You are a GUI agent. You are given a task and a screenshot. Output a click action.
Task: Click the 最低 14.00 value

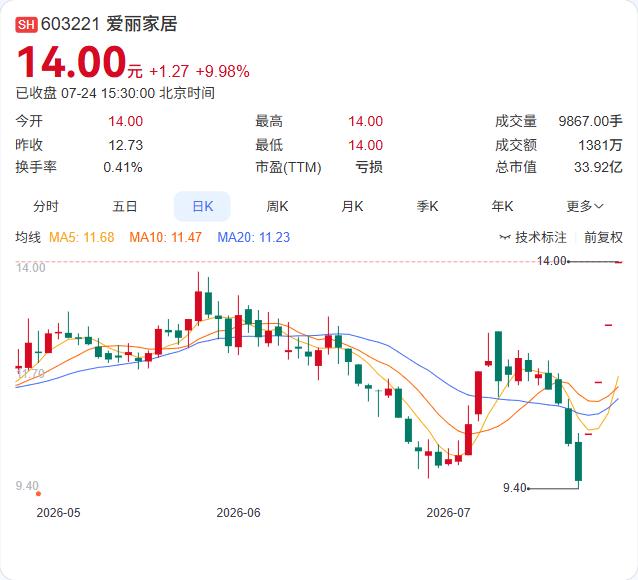click(x=365, y=145)
